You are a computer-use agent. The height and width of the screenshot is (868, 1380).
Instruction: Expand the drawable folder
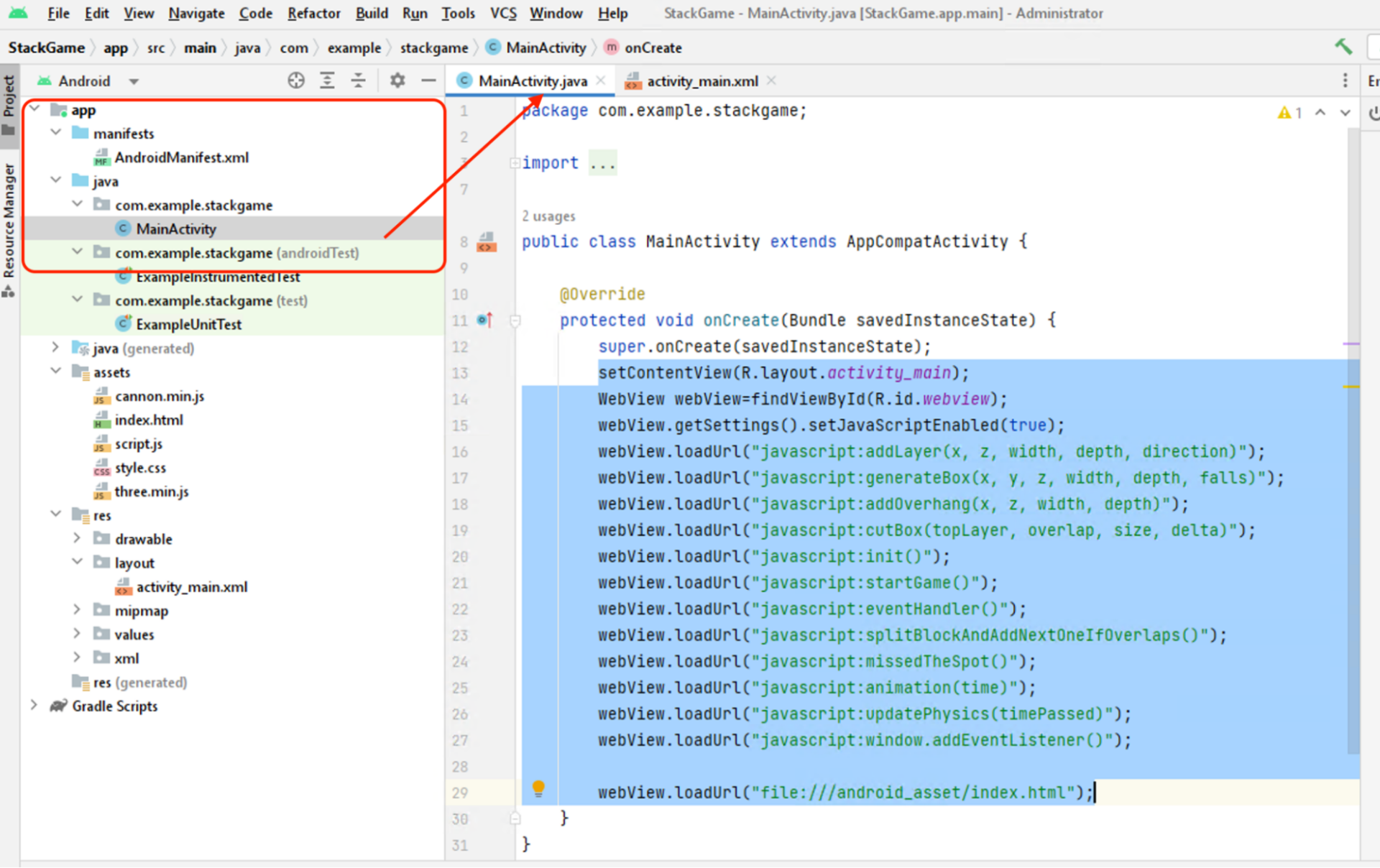click(x=77, y=538)
